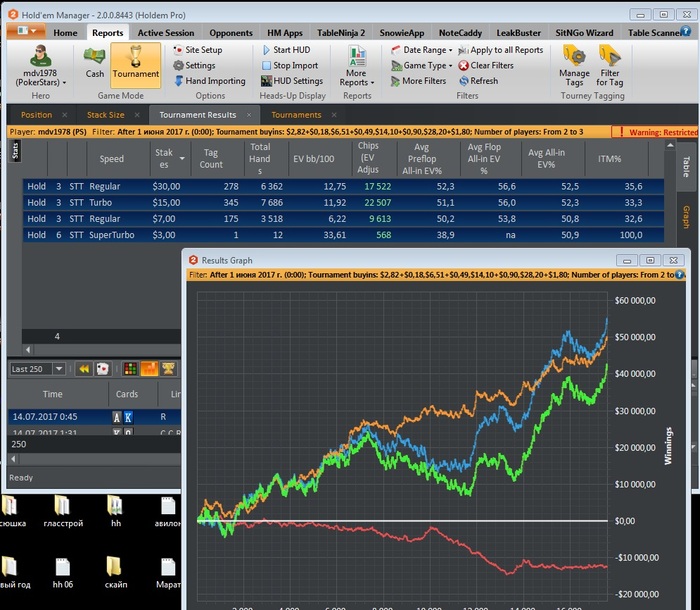The image size is (700, 610).
Task: Click Apply to all Reports
Action: point(501,50)
